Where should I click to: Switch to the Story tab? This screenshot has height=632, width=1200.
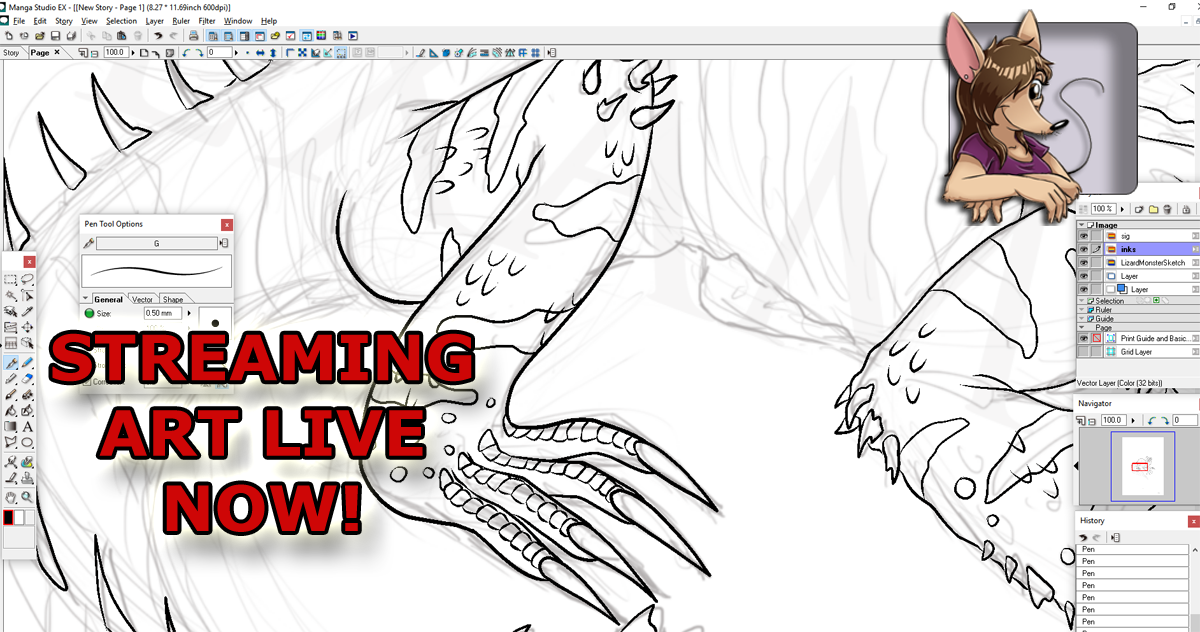point(12,53)
